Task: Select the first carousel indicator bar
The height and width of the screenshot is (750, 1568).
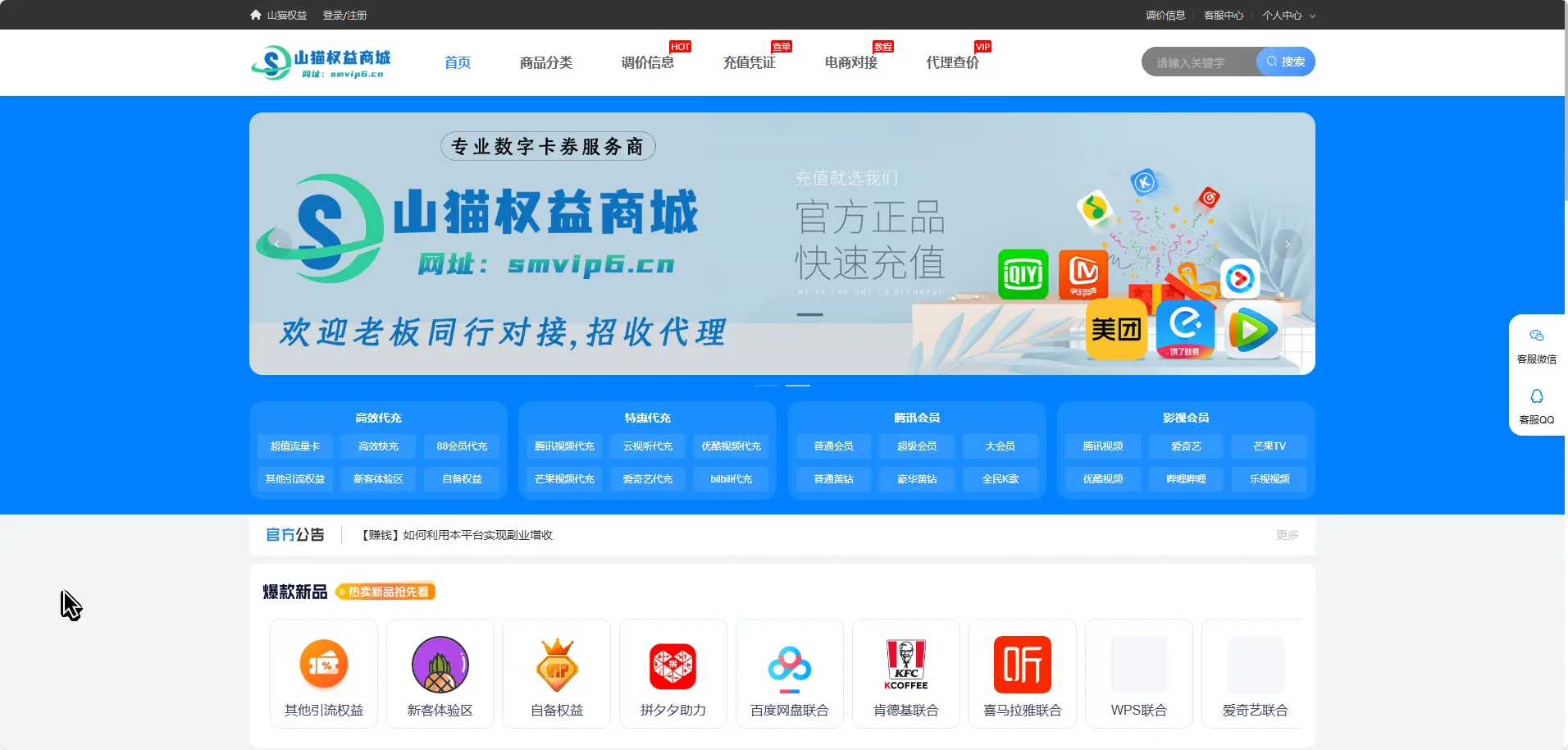Action: pyautogui.click(x=766, y=385)
